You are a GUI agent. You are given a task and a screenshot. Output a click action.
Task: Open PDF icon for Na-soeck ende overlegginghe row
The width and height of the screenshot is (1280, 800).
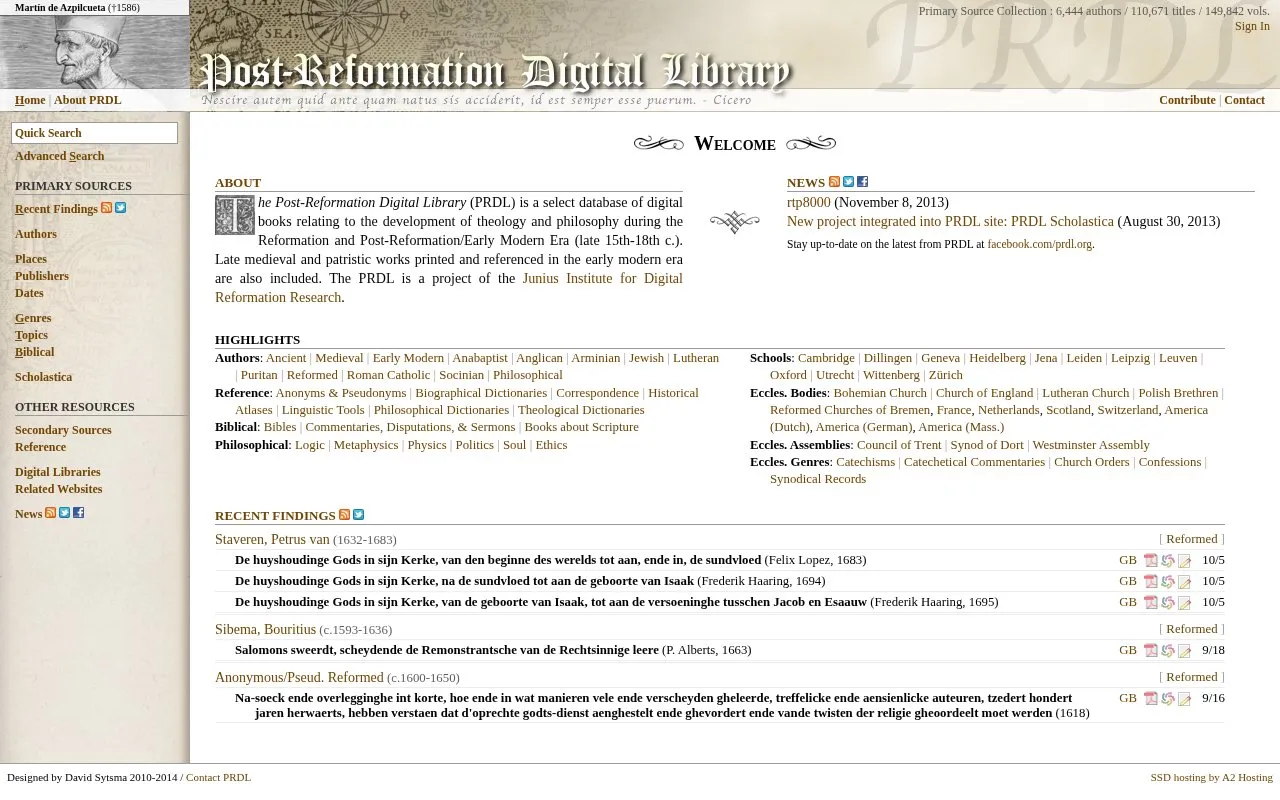pos(1151,699)
